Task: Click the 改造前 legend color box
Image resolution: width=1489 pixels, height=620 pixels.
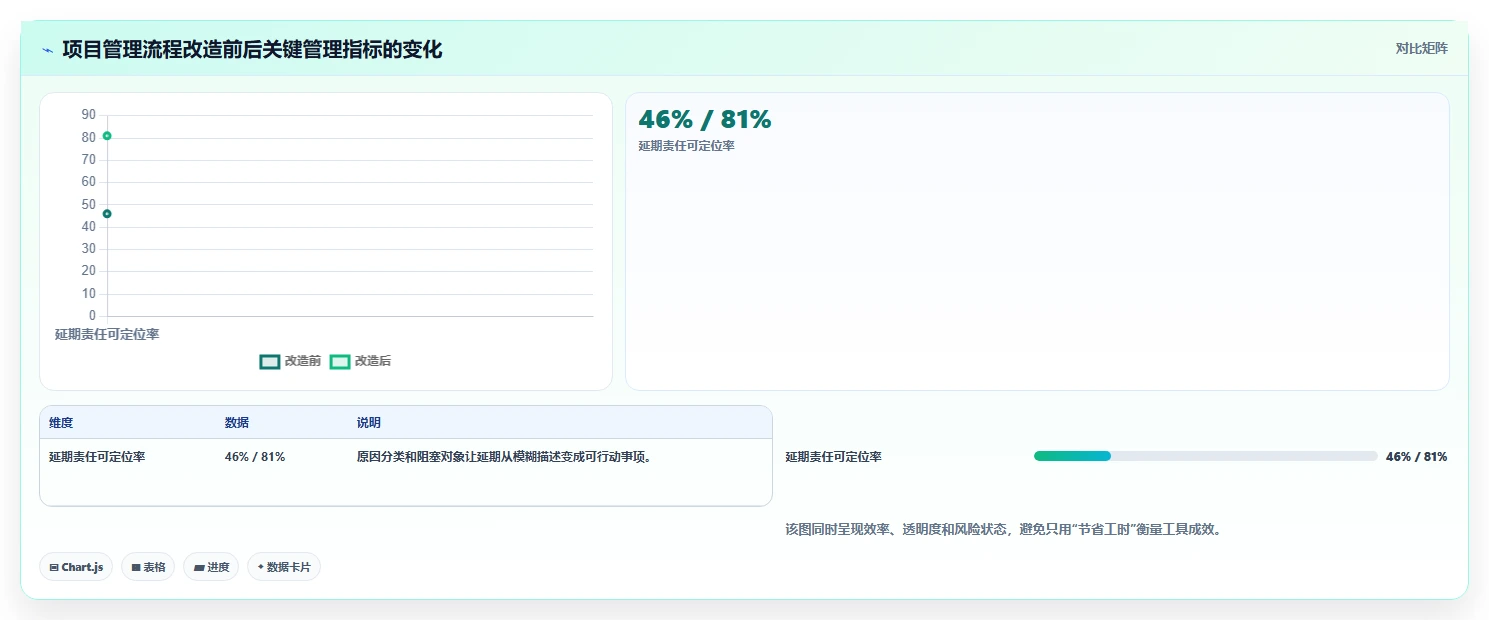Action: pyautogui.click(x=269, y=361)
